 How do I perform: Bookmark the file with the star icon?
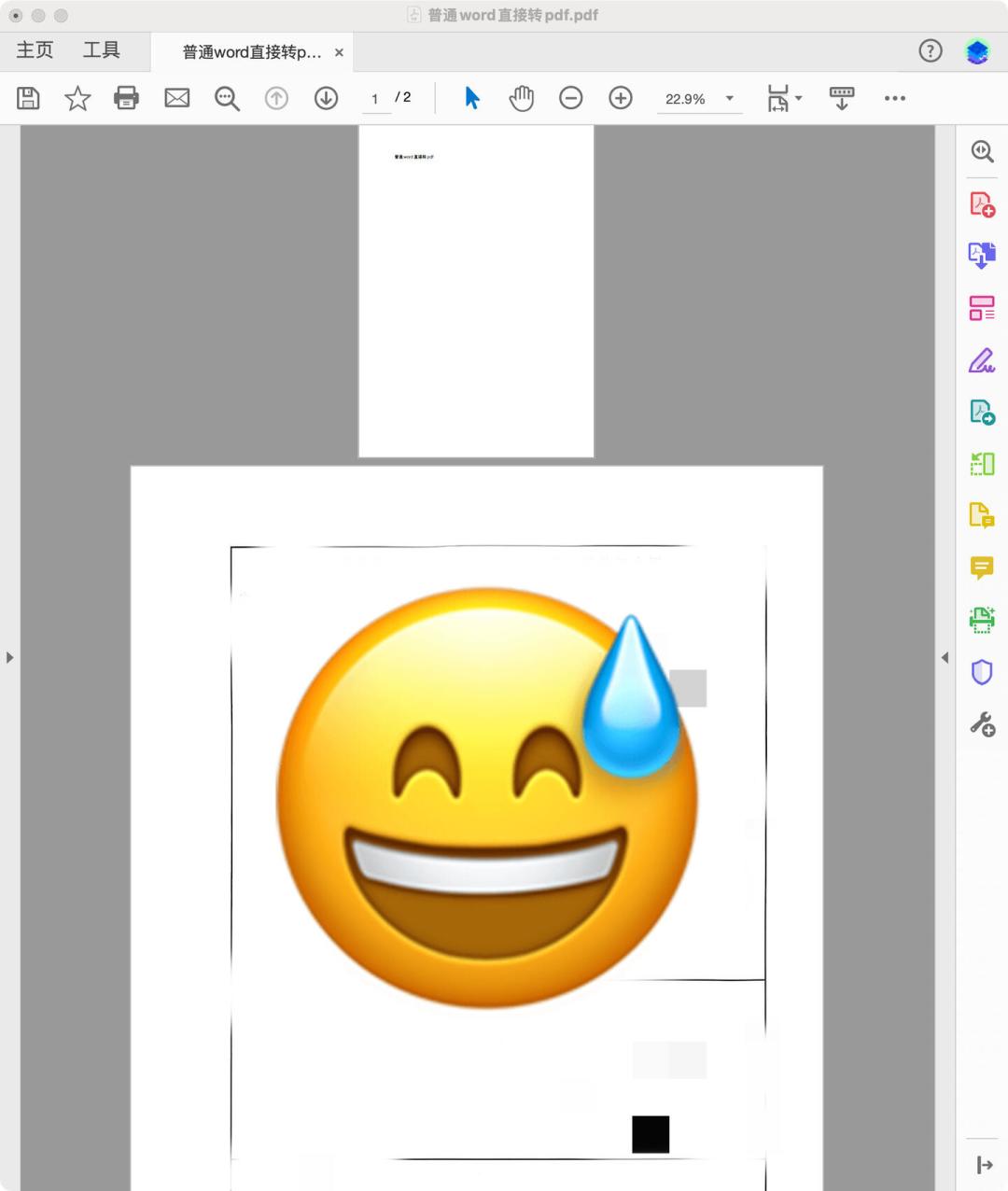click(77, 98)
